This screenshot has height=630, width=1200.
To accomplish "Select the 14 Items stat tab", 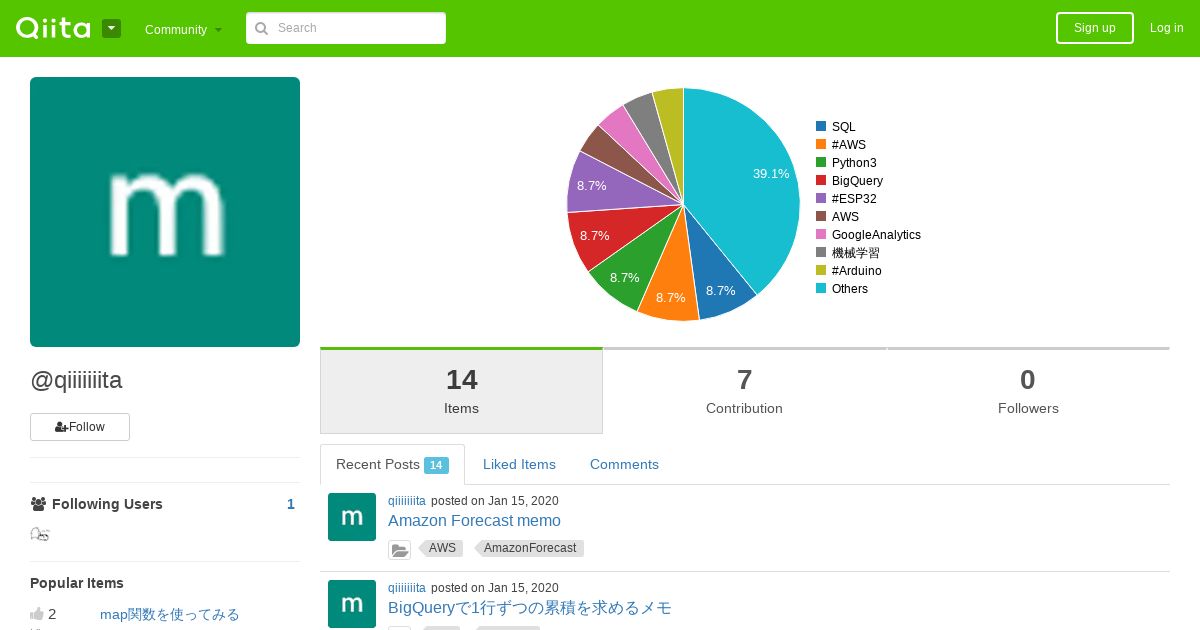I will pyautogui.click(x=461, y=391).
